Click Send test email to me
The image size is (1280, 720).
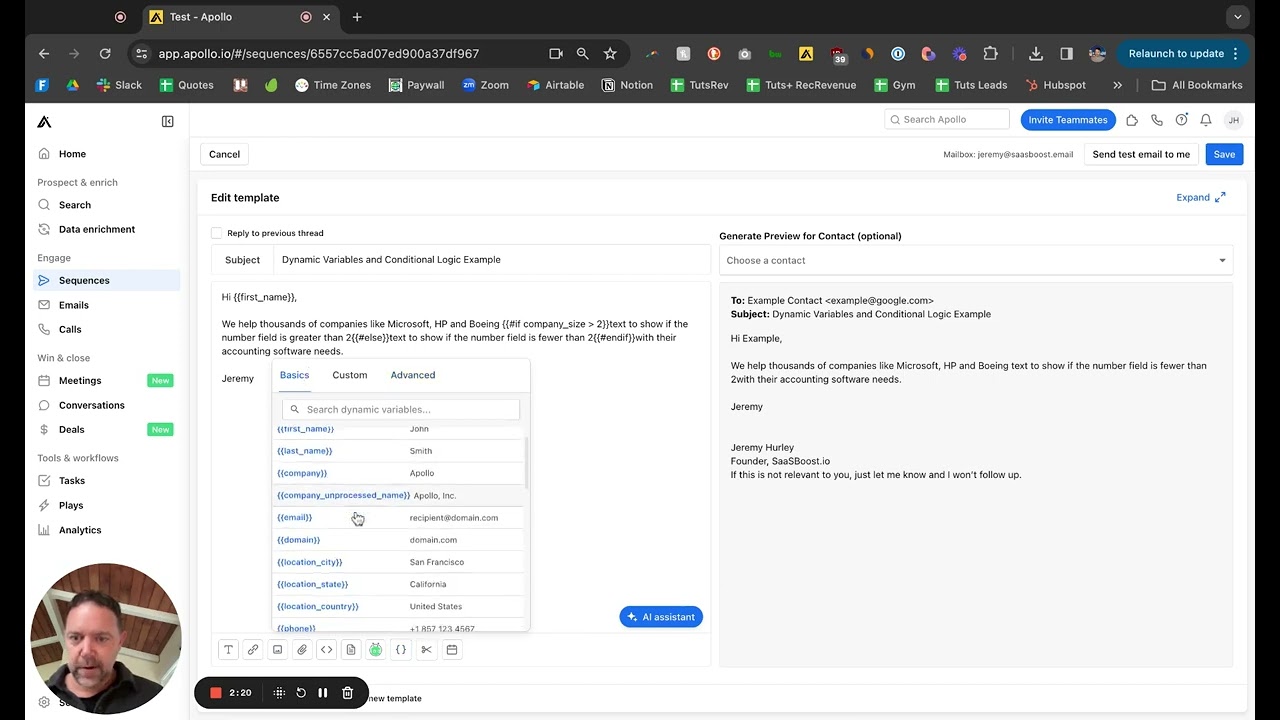[x=1141, y=154]
